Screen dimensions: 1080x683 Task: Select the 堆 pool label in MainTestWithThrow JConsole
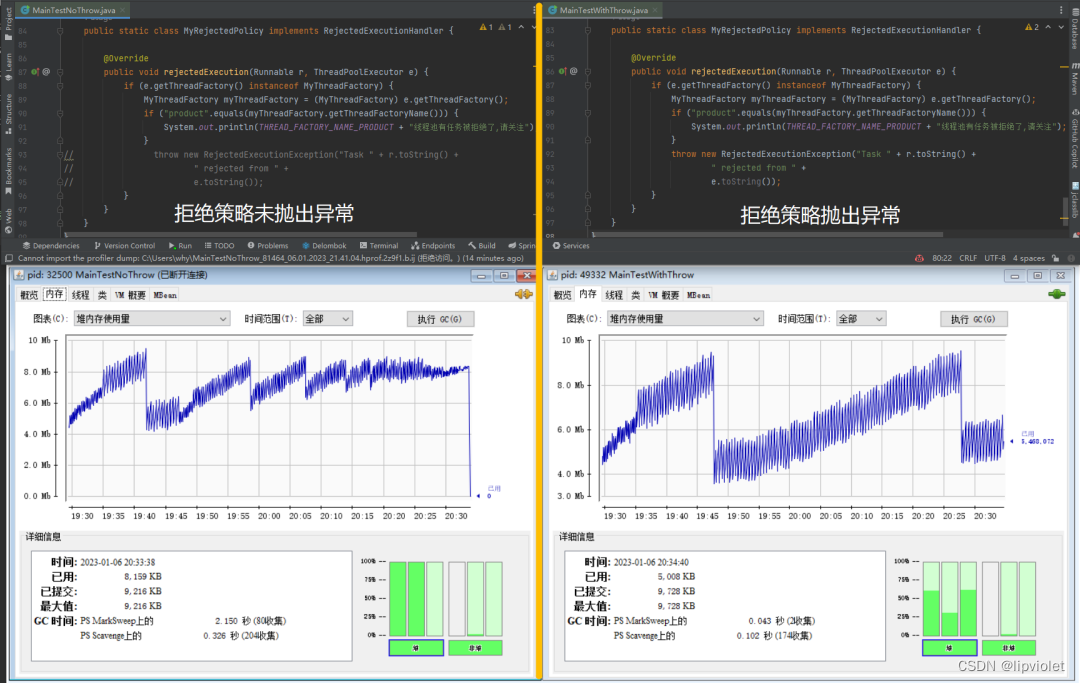point(949,648)
